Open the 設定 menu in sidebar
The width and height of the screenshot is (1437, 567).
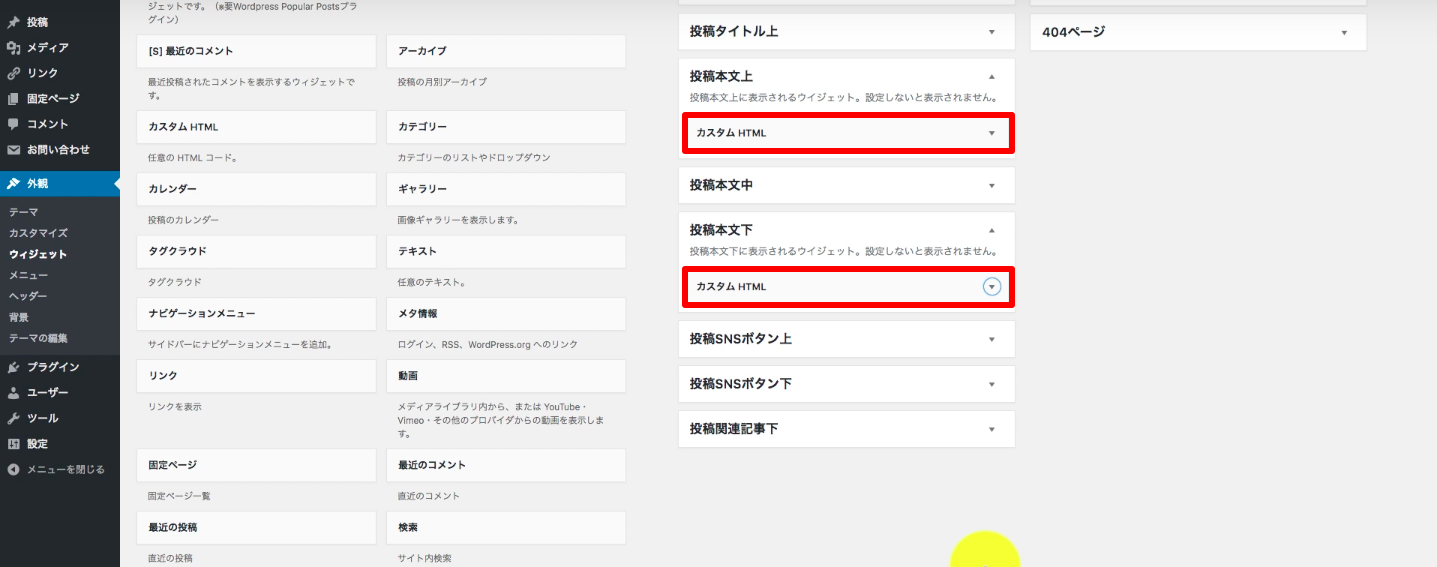(37, 444)
